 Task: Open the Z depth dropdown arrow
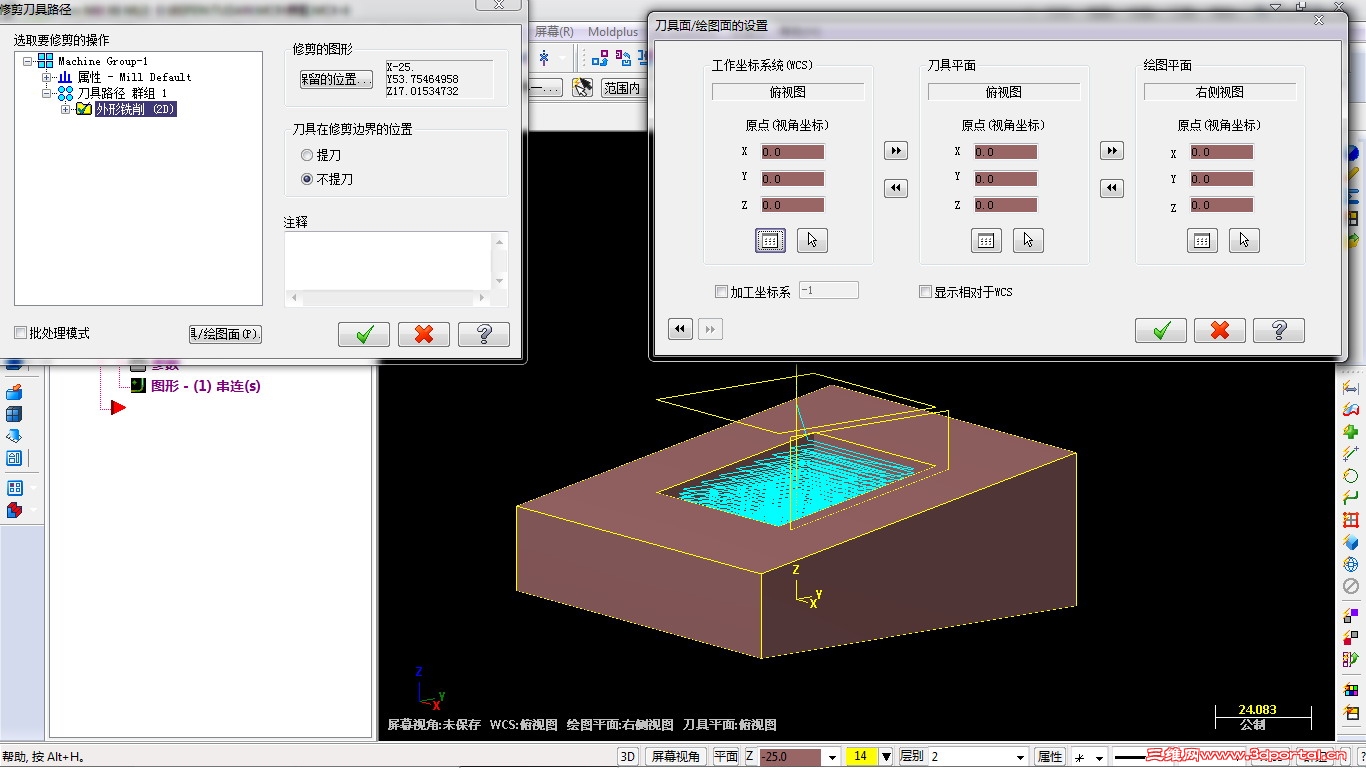coord(832,757)
